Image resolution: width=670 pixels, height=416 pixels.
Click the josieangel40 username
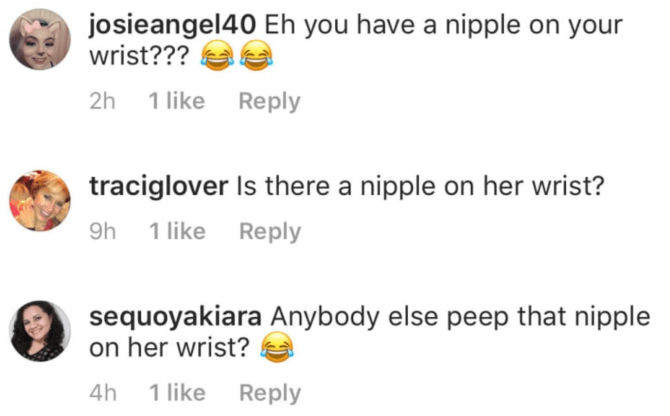pyautogui.click(x=173, y=25)
